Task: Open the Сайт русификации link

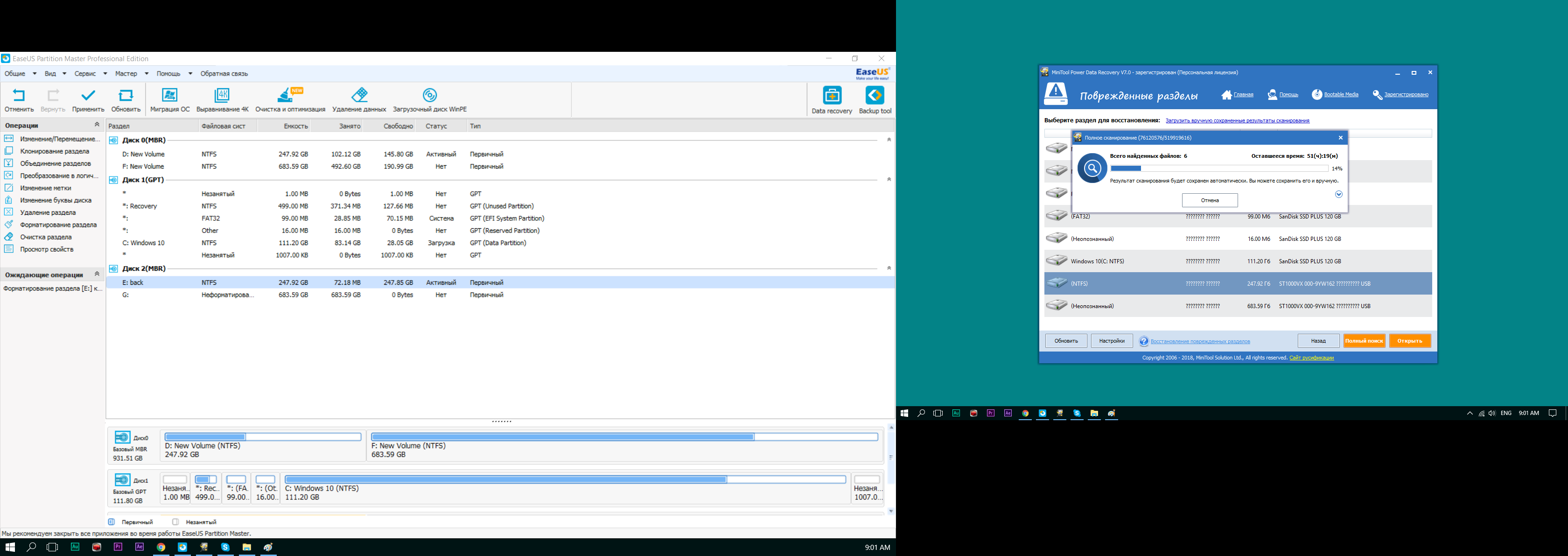Action: tap(1311, 358)
